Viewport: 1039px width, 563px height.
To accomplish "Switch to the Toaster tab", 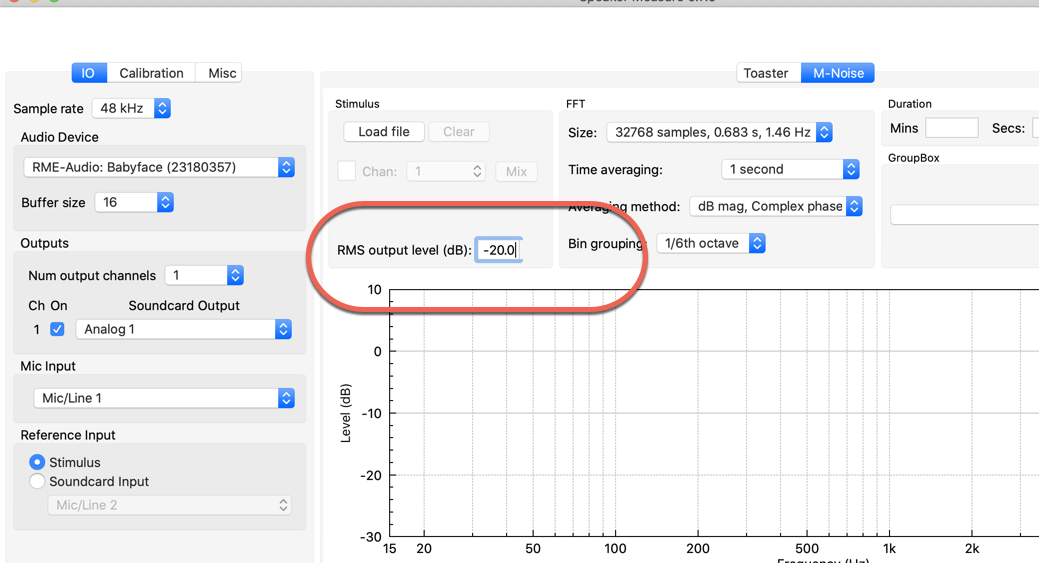I will pos(766,73).
